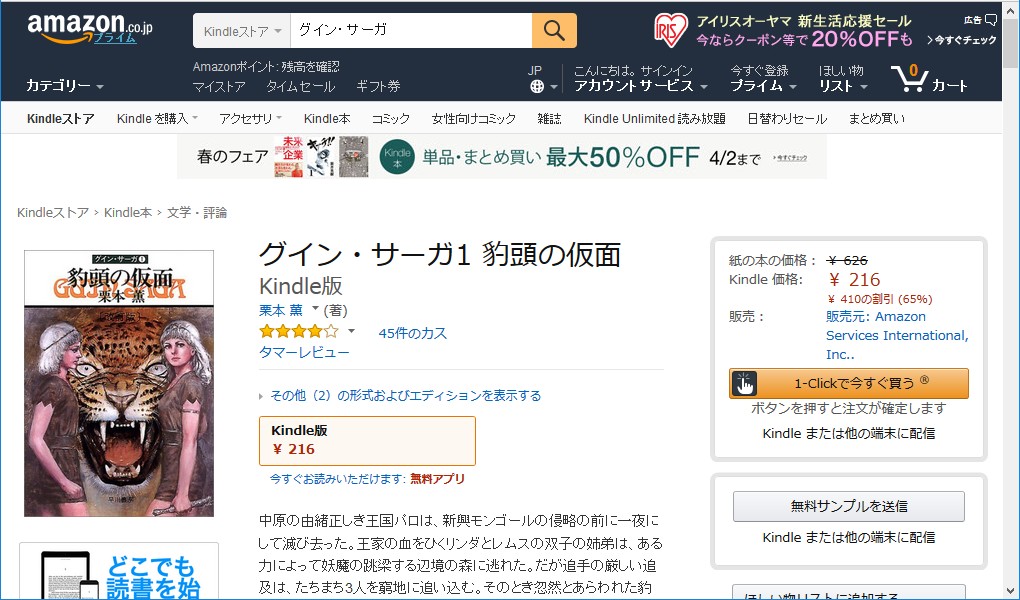Viewport: 1020px width, 600px height.
Task: Go to Amazon.co.jp home logo
Action: [x=89, y=29]
